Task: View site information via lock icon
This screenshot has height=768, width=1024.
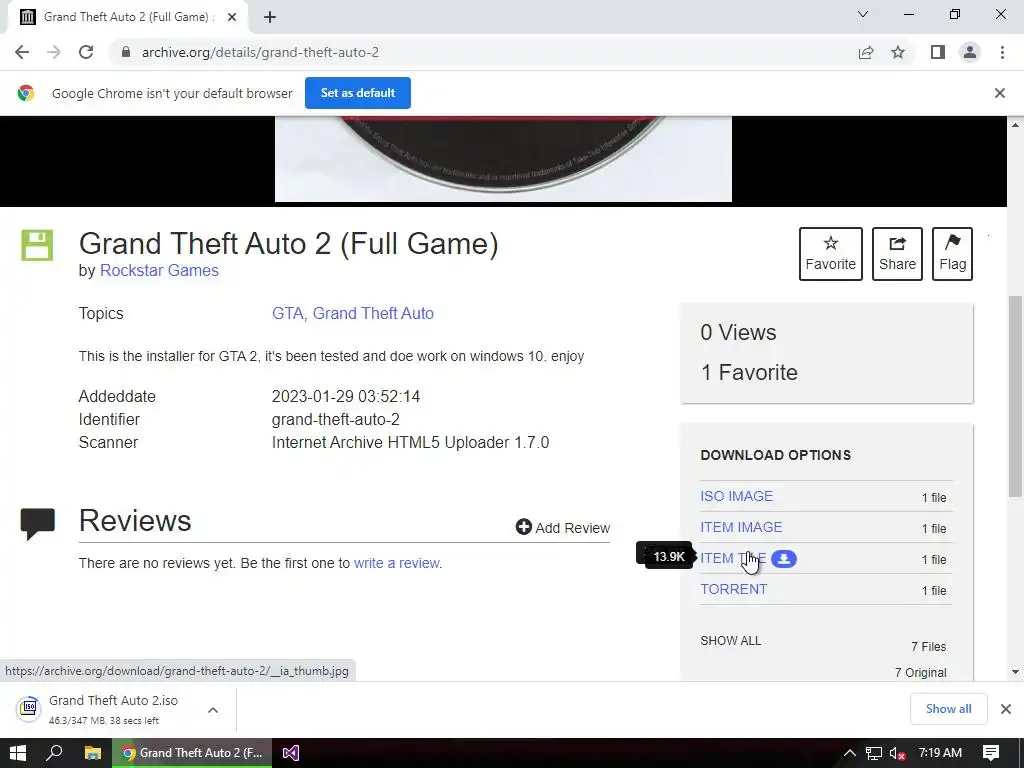Action: point(126,52)
